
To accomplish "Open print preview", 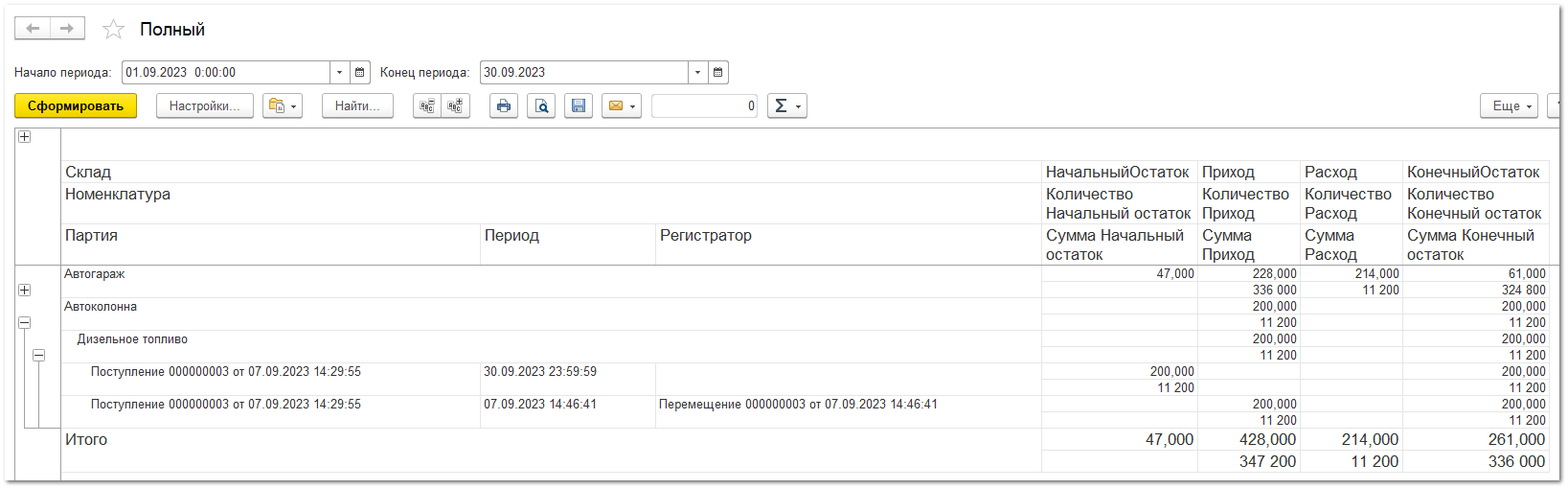I will click(x=541, y=106).
